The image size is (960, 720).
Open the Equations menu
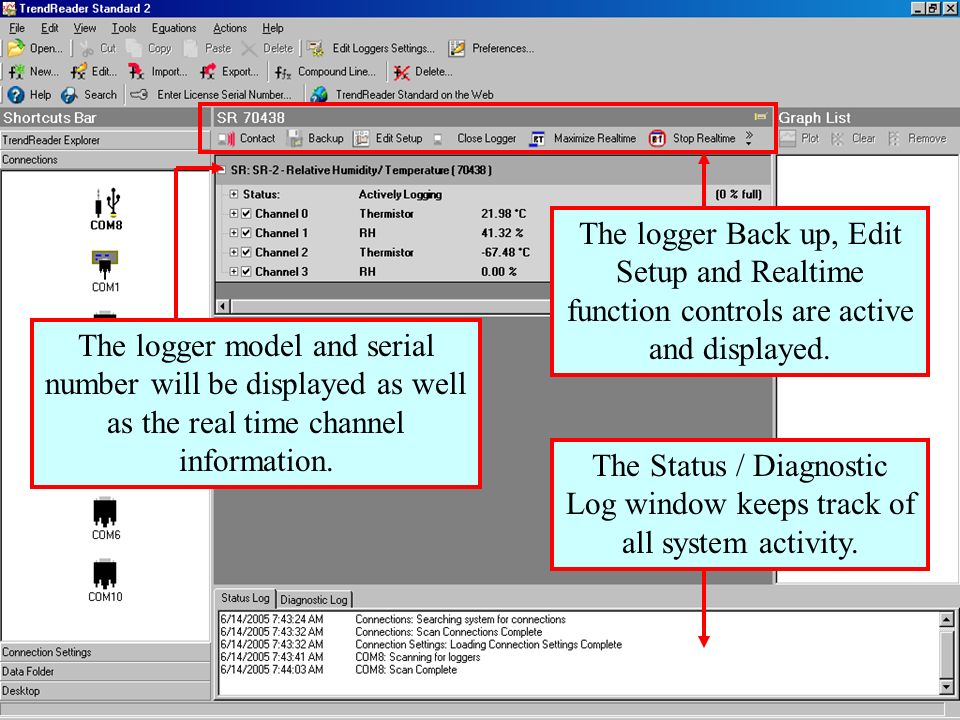(x=174, y=28)
